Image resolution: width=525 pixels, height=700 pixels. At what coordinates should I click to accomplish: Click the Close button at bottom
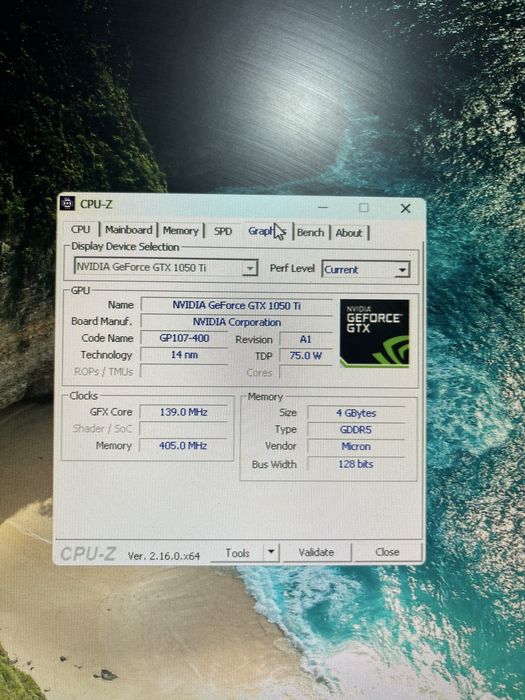click(388, 552)
